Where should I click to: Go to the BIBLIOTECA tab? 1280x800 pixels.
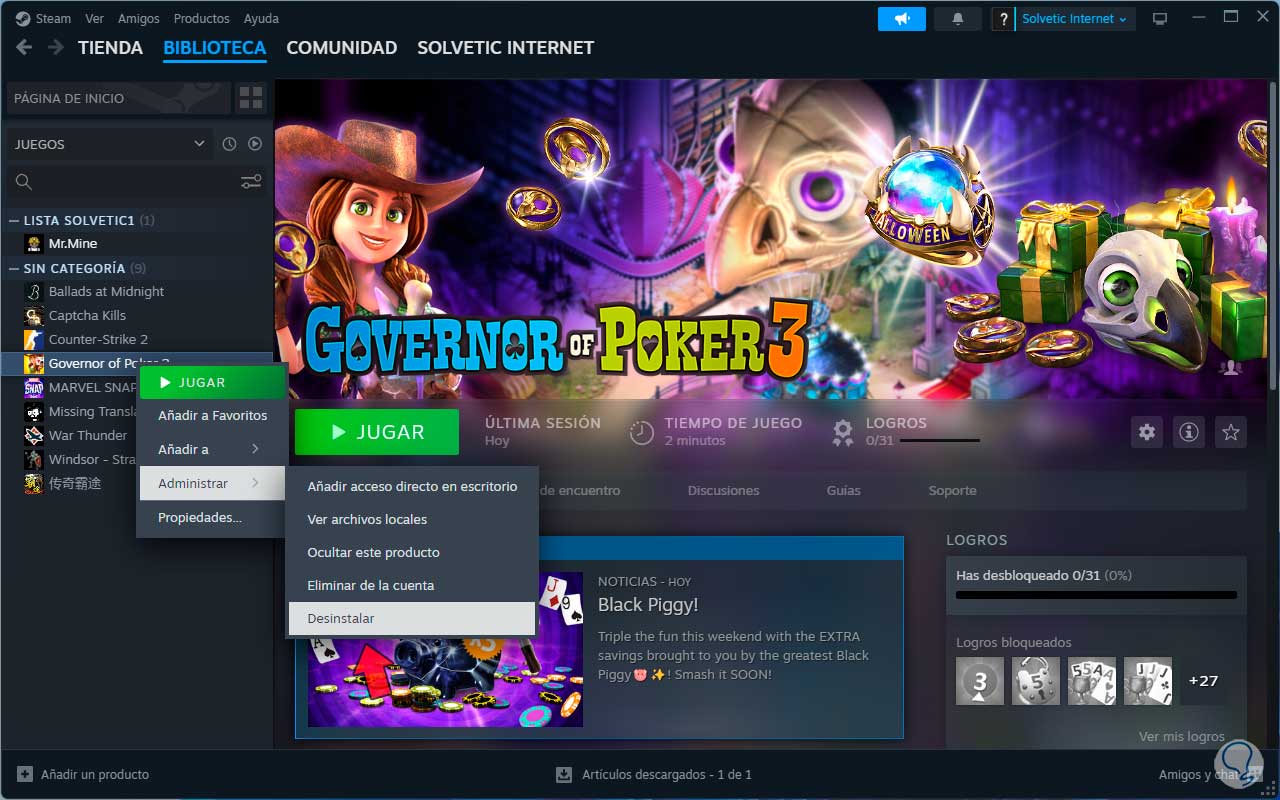click(x=215, y=47)
